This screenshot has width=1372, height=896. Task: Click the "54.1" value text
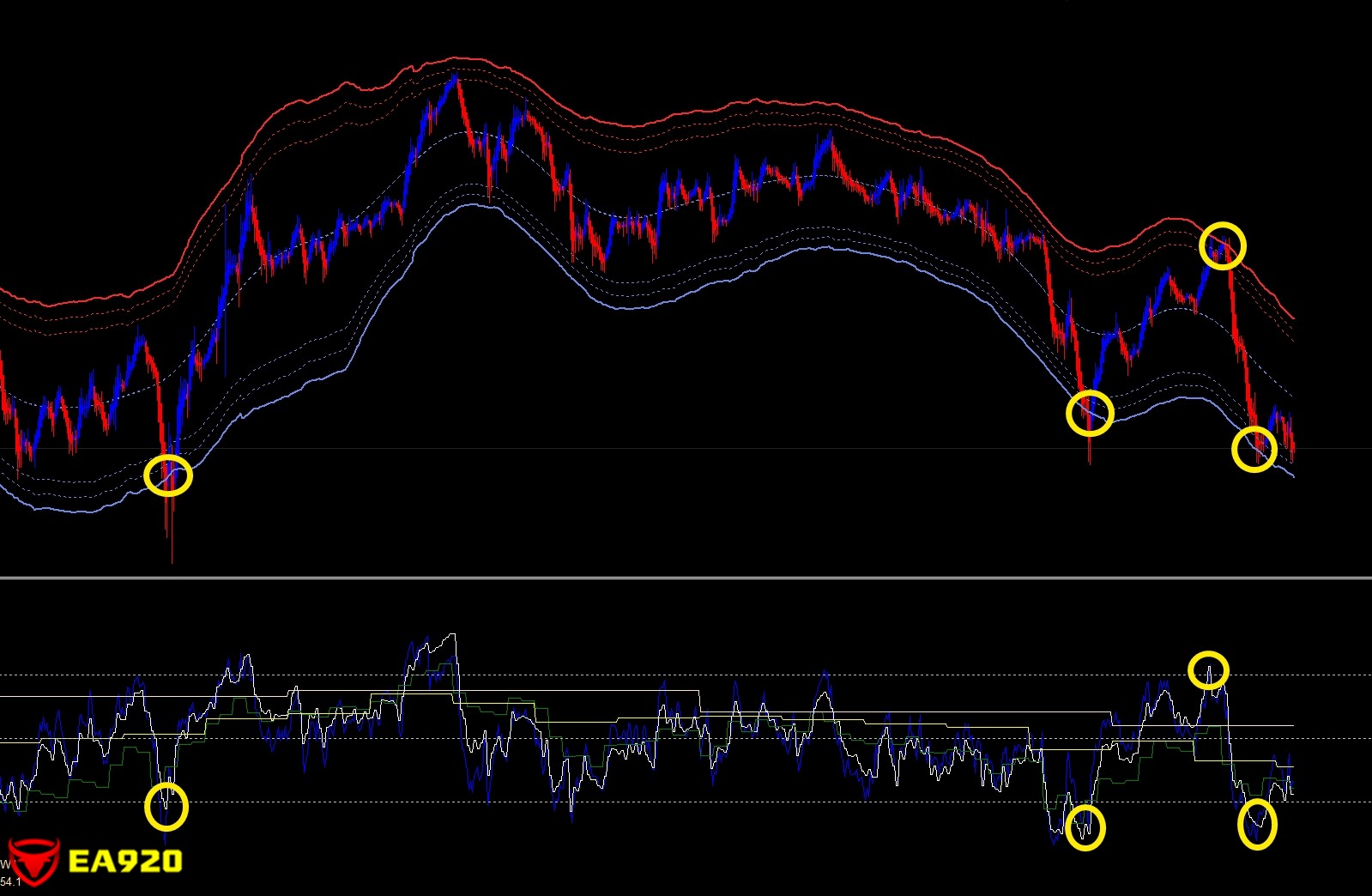pyautogui.click(x=10, y=881)
